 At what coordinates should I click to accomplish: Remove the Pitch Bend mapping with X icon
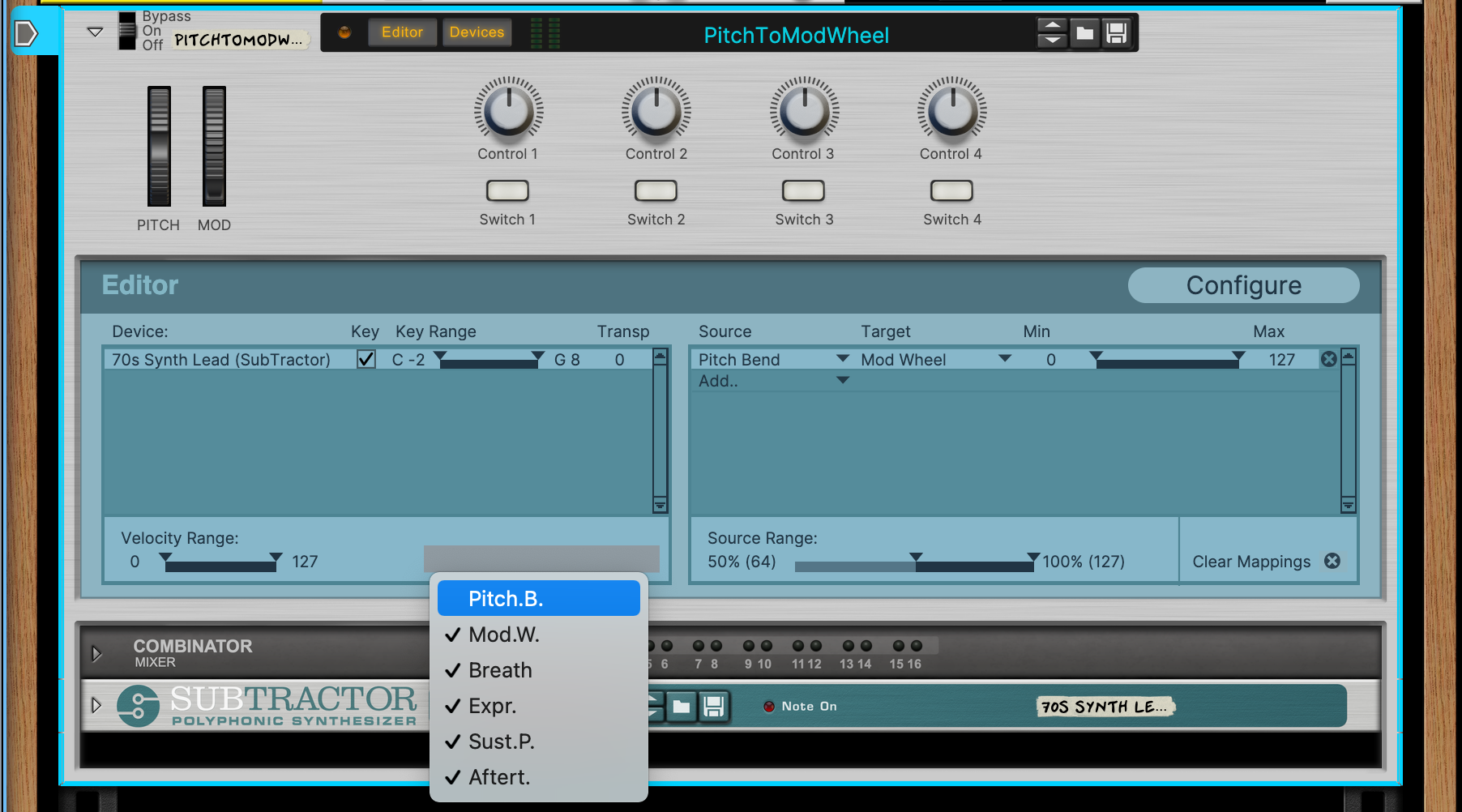tap(1329, 359)
